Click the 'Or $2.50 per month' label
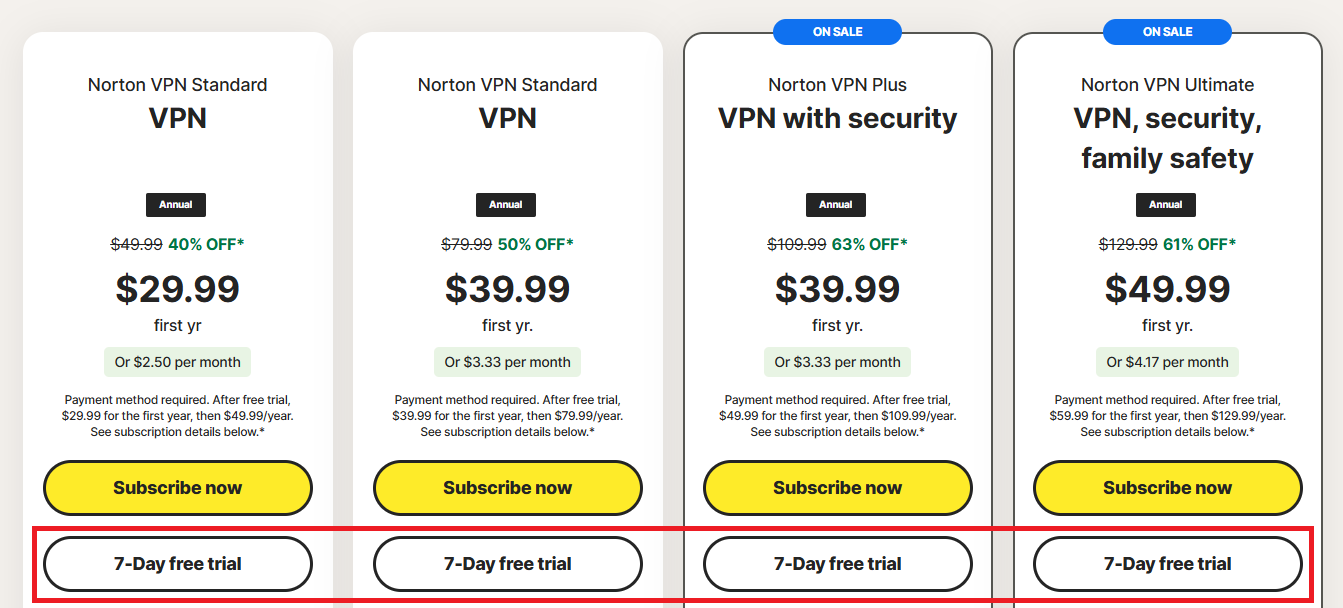1343x608 pixels. tap(178, 362)
